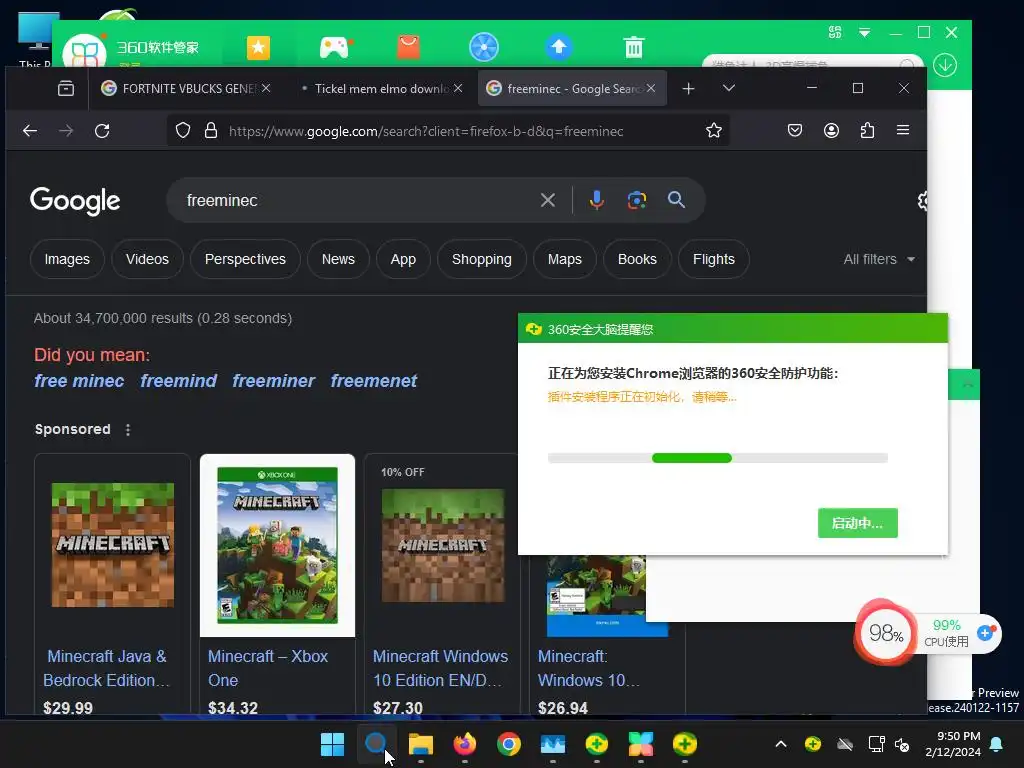Select the News filter chip
The width and height of the screenshot is (1024, 768).
click(338, 259)
